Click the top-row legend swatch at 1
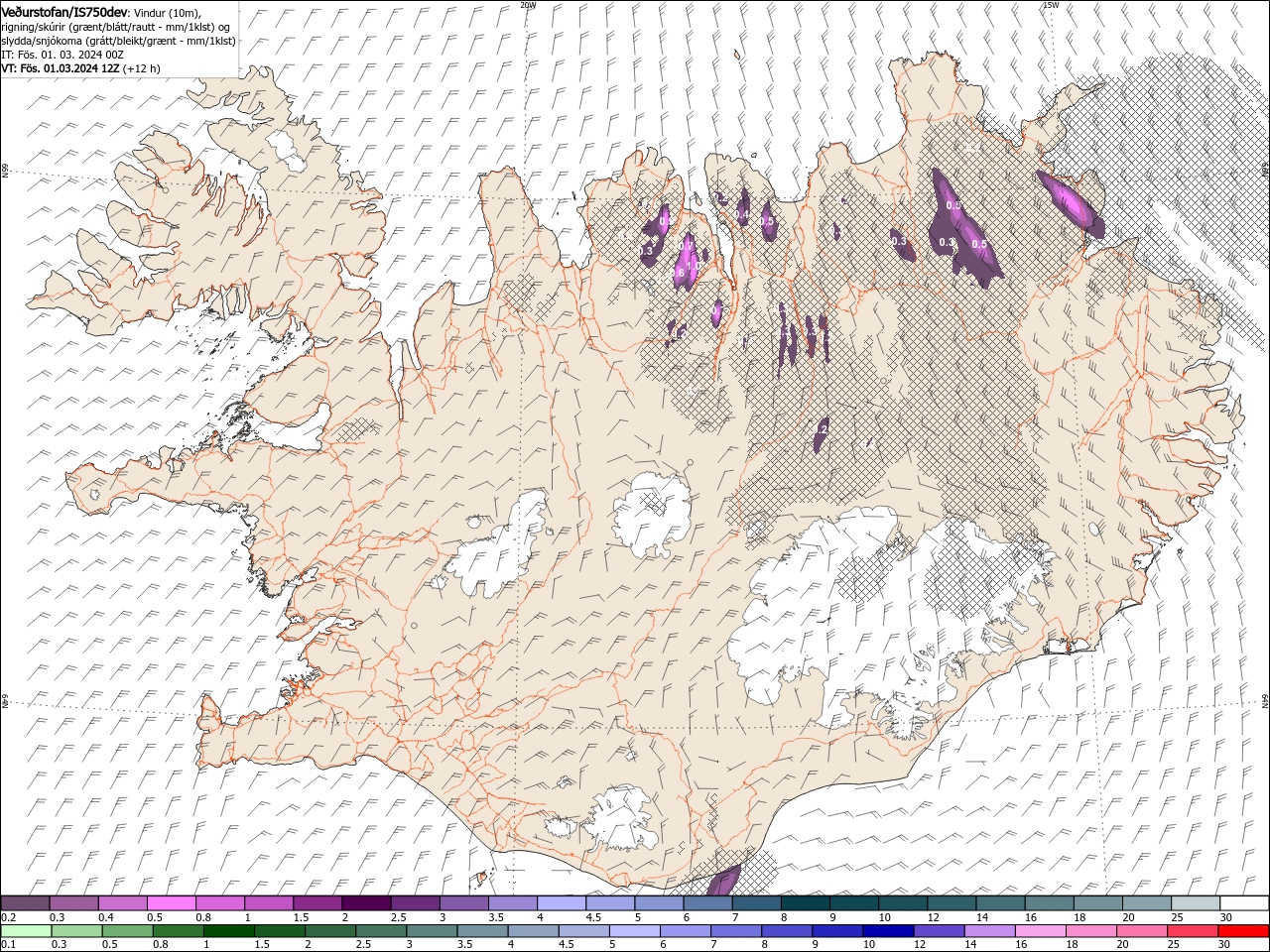Screen dimensions: 1270x952 coord(268,903)
